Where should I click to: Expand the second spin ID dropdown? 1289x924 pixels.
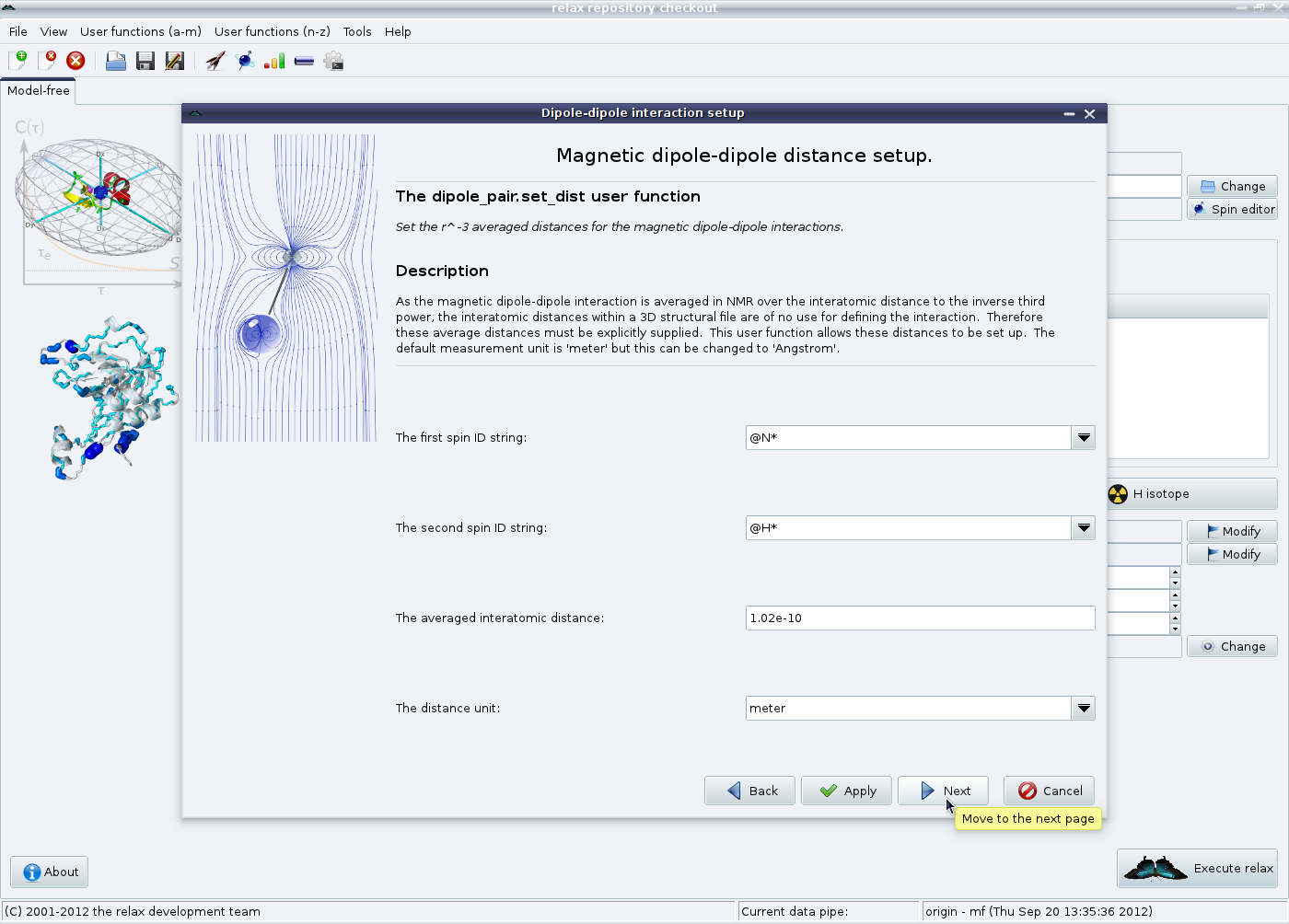click(x=1084, y=528)
